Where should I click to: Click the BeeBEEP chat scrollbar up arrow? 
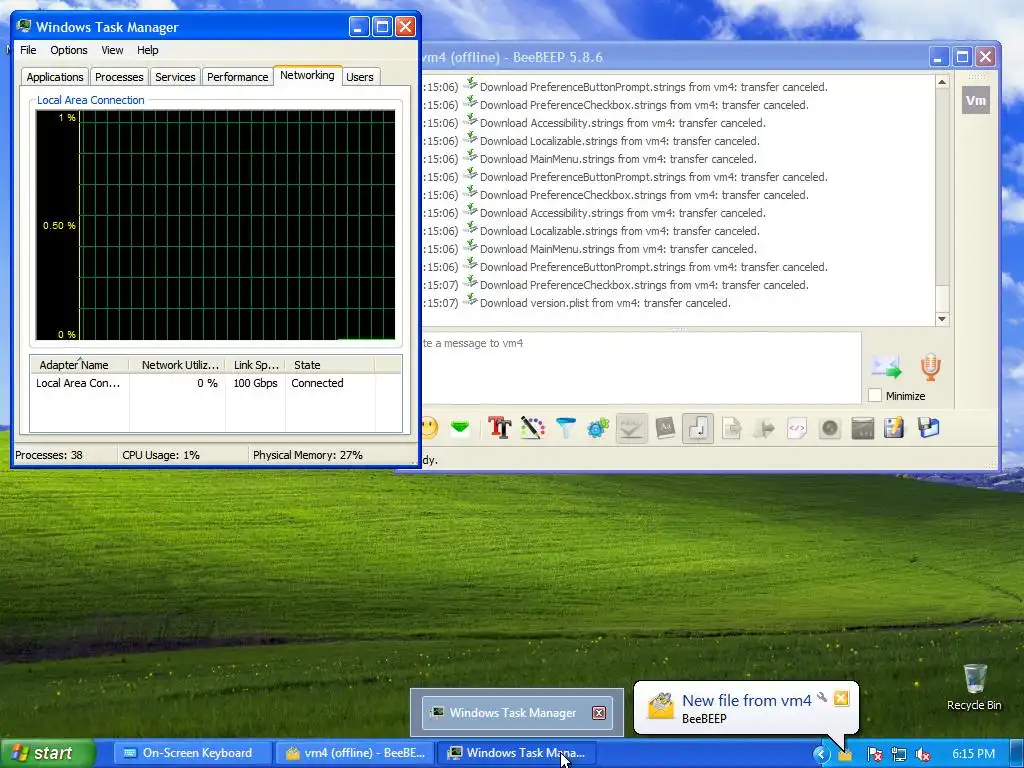click(942, 82)
